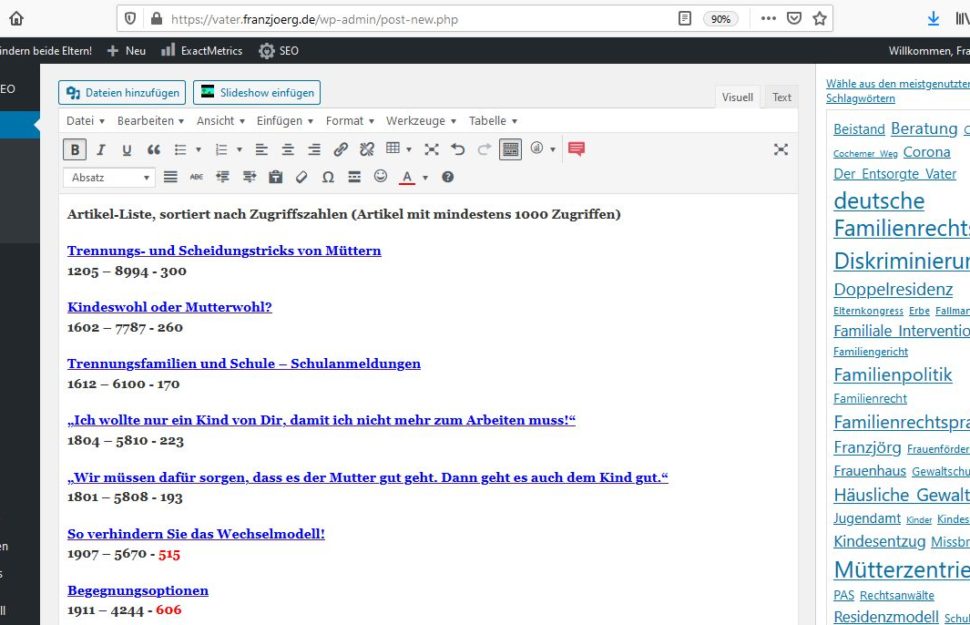Open keyboard shortcuts help icon
The height and width of the screenshot is (625, 970).
click(448, 178)
